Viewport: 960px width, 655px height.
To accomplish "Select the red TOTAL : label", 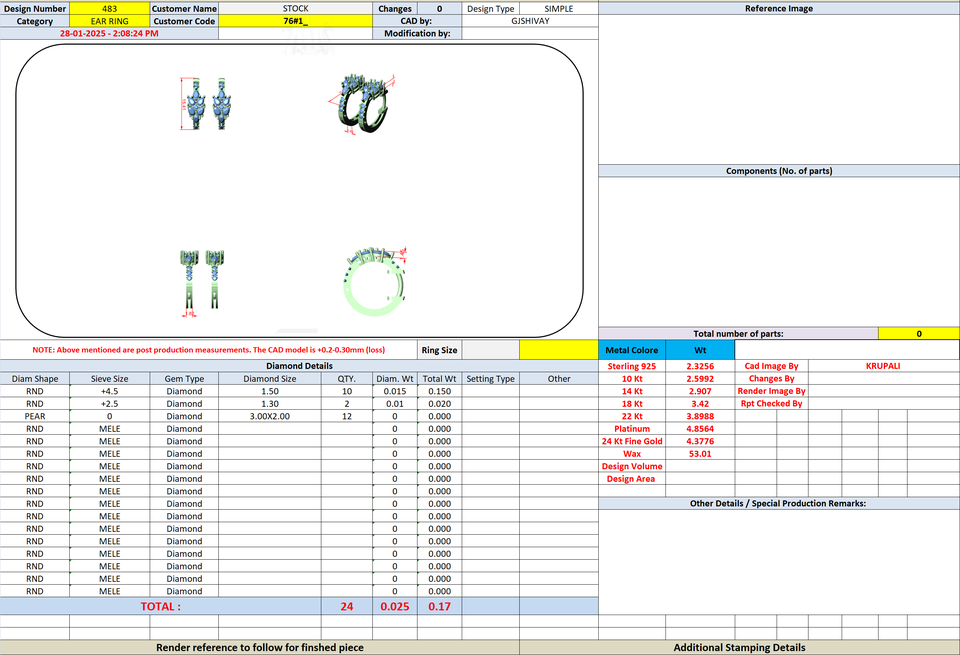I will (x=160, y=607).
